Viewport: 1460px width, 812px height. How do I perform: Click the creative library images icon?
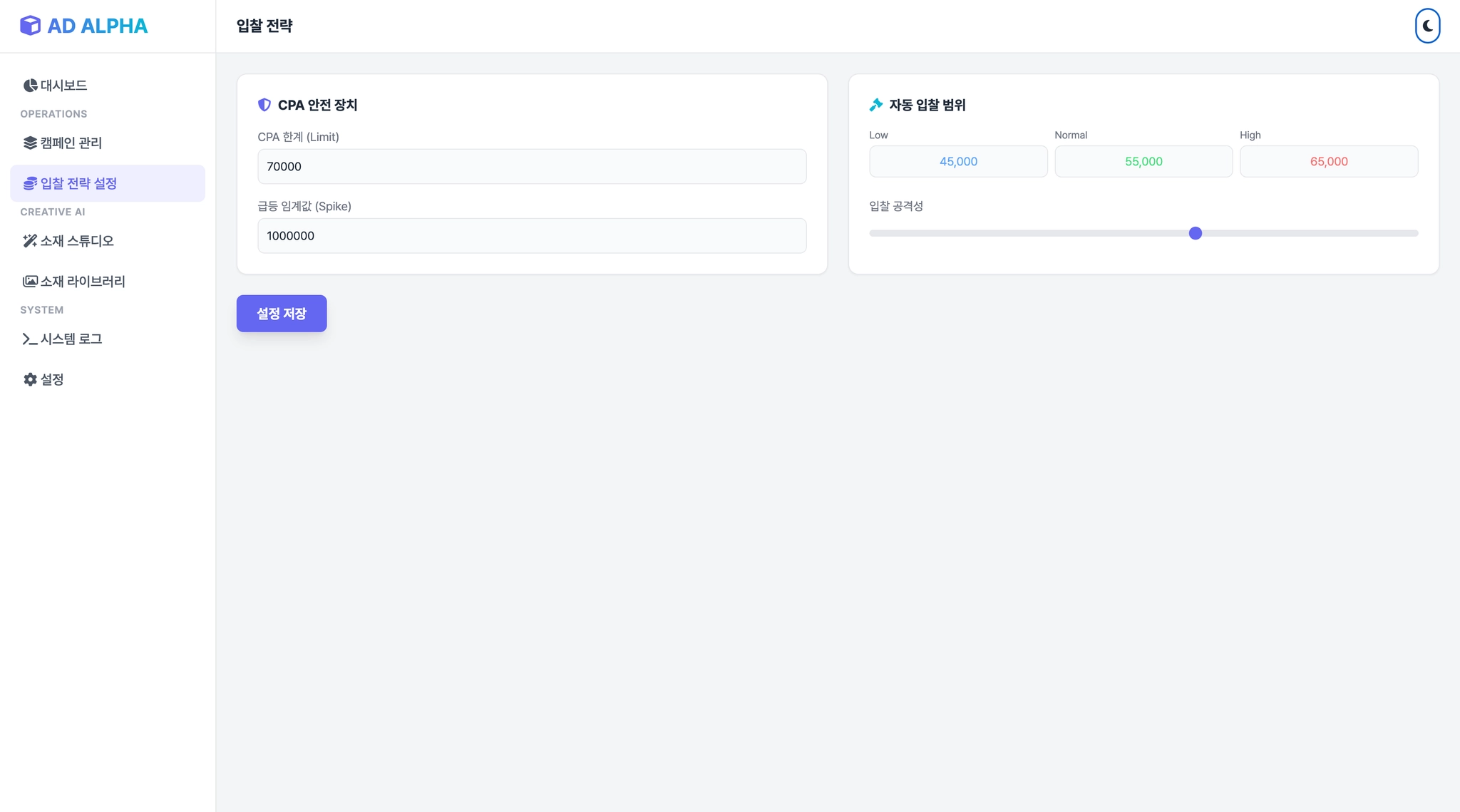pos(30,282)
